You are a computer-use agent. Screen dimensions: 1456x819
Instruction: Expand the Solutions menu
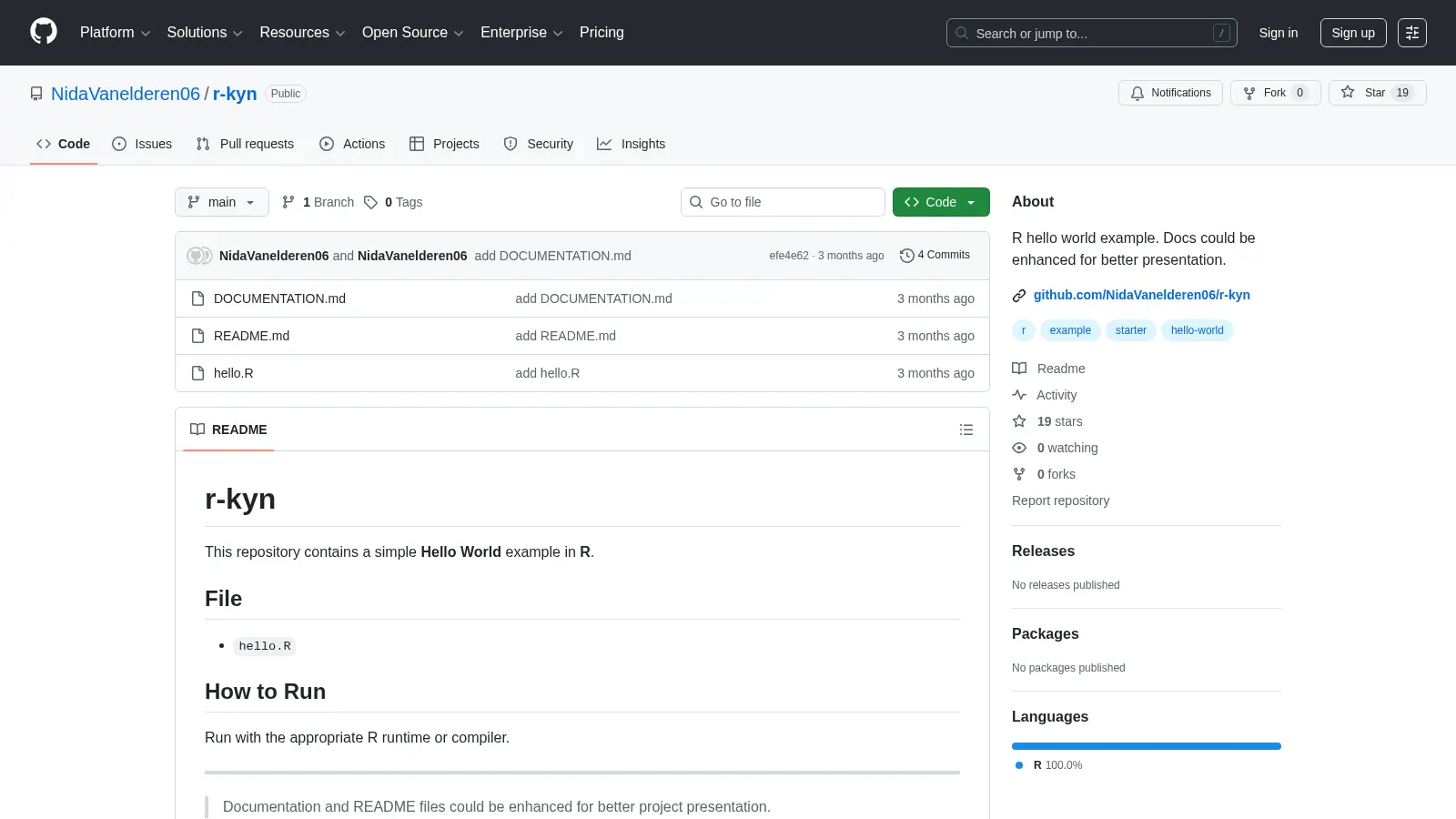click(x=205, y=33)
